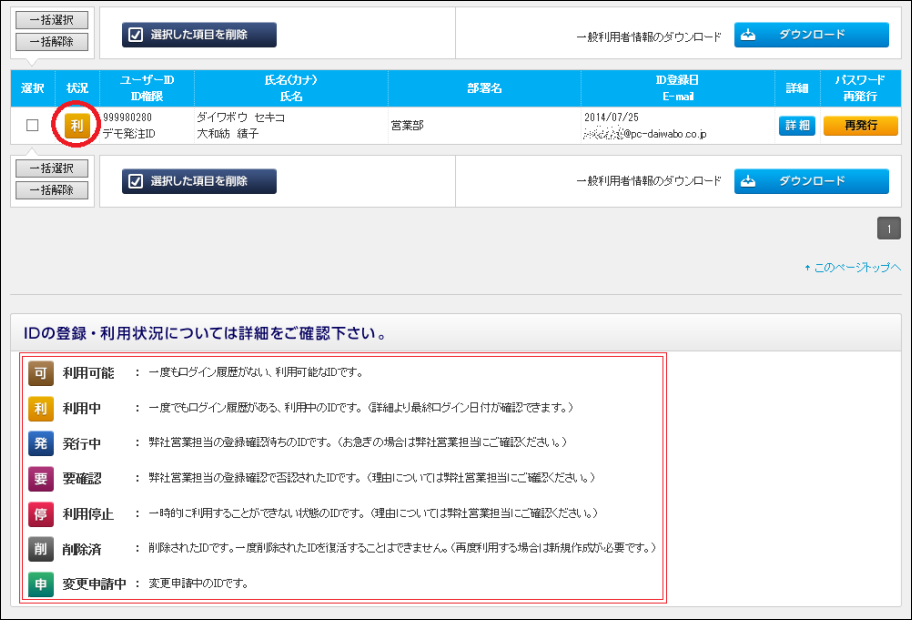Follow the このページトップへ link
This screenshot has width=912, height=620.
click(x=853, y=268)
